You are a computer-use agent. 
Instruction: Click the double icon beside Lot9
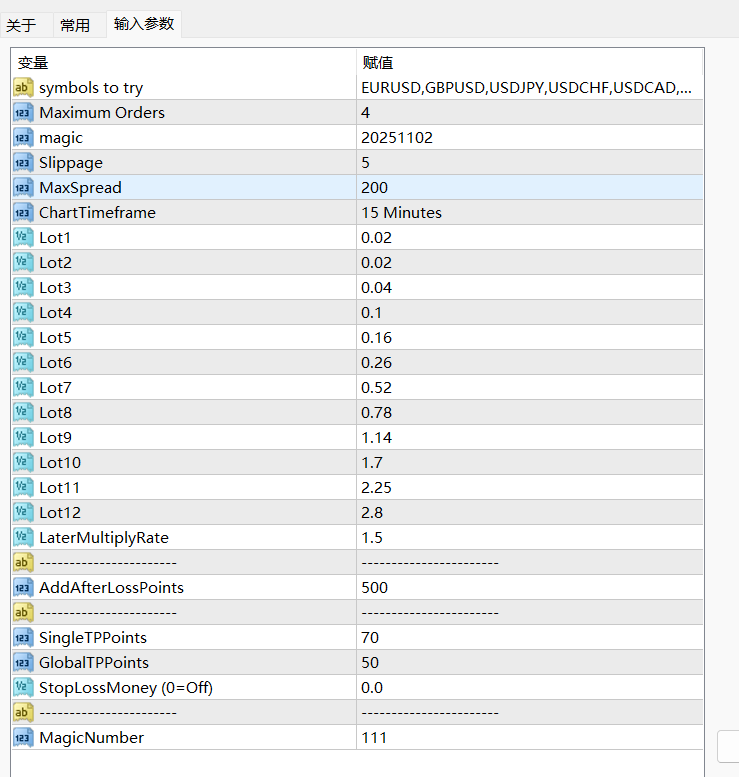(x=23, y=437)
